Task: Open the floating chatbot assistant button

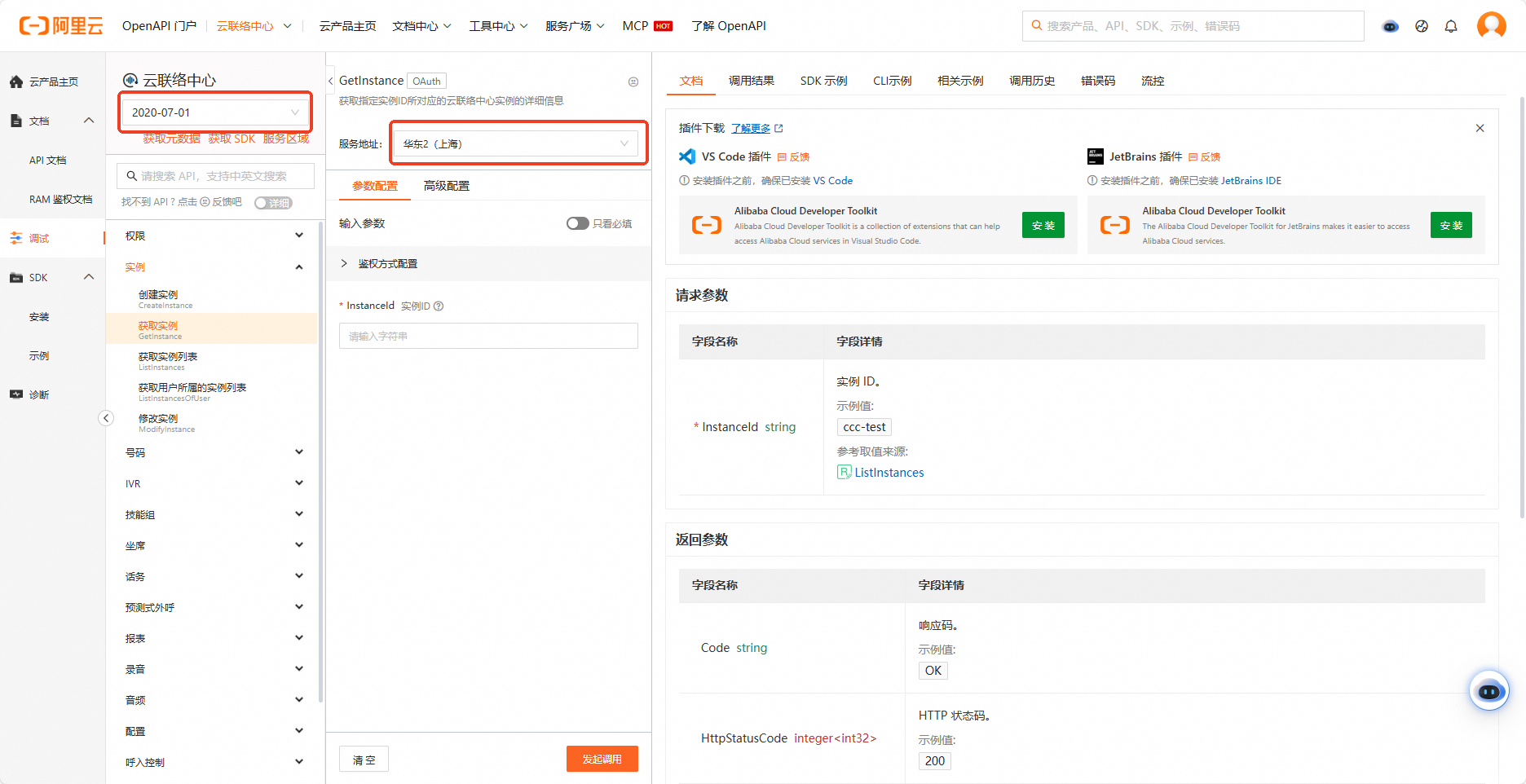Action: click(1489, 691)
